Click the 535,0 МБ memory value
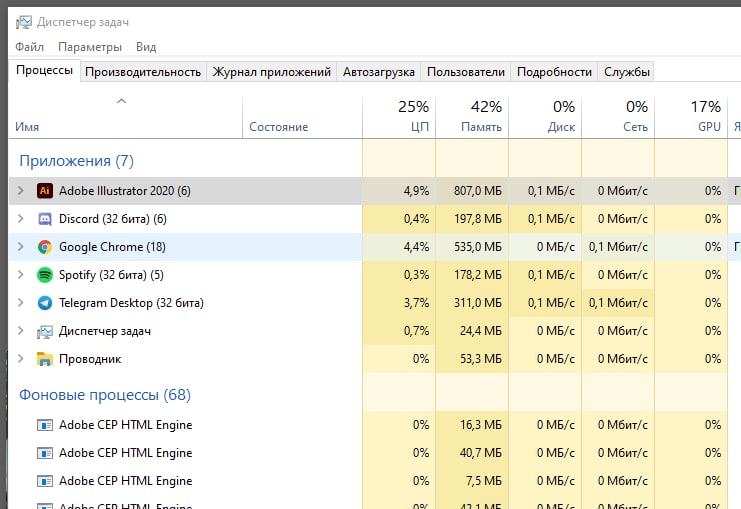 pos(478,247)
